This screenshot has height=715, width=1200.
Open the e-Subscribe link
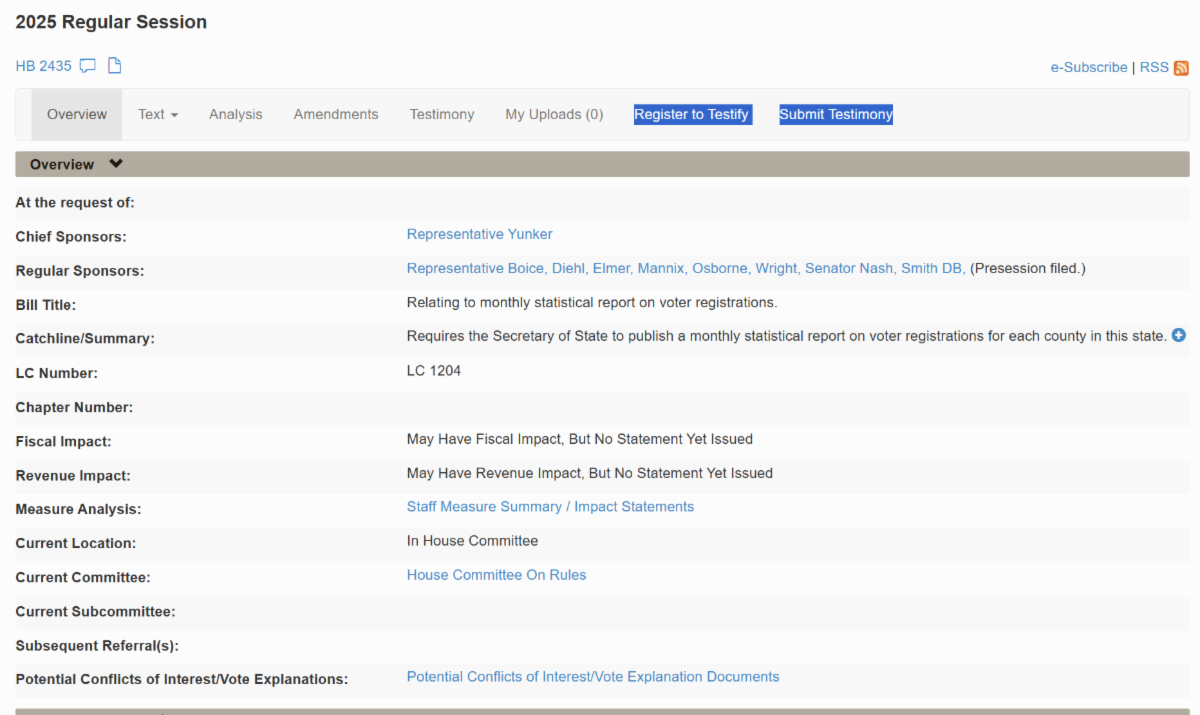coord(1088,67)
